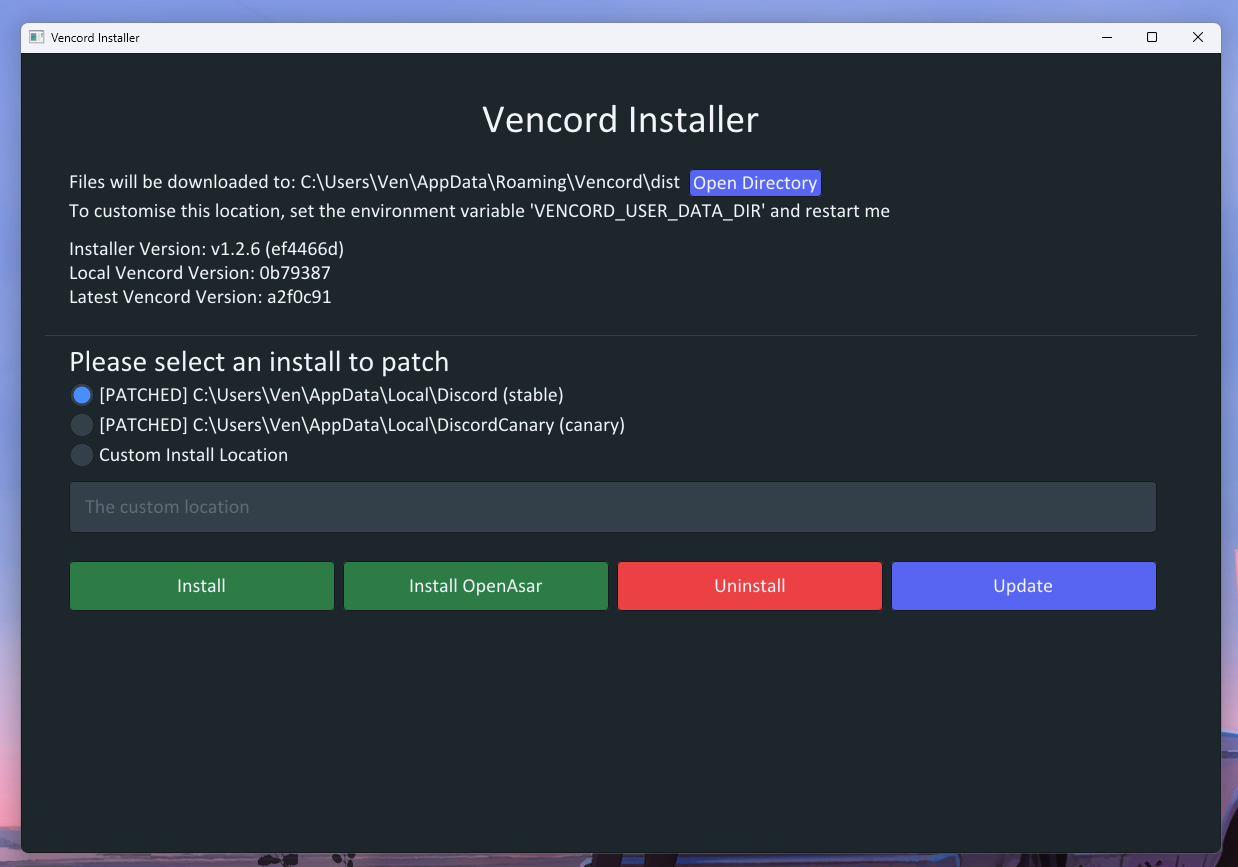Click the '[PATCHED] C:\Users\Ven\AppData\Local\Discord (stable)' label
The image size is (1238, 867).
tap(331, 395)
